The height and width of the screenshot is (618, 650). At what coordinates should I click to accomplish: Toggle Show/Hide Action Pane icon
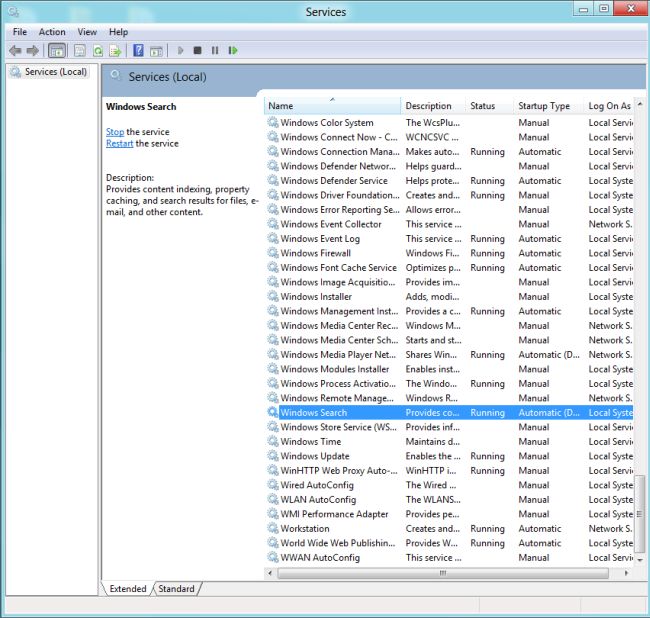[x=156, y=51]
